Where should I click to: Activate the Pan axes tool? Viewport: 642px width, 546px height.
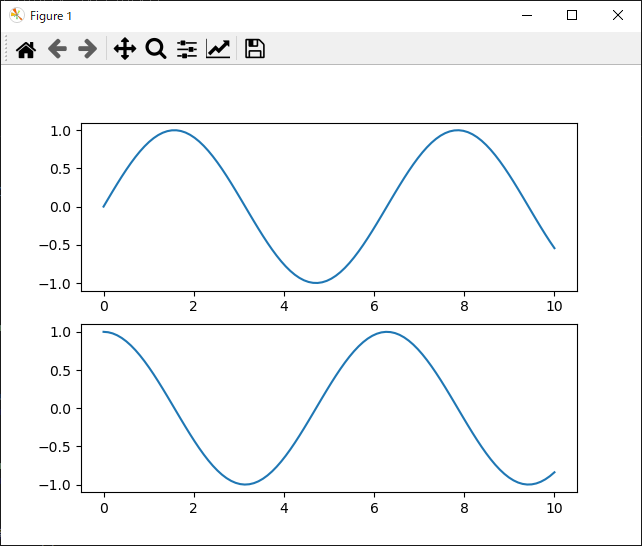click(x=125, y=49)
